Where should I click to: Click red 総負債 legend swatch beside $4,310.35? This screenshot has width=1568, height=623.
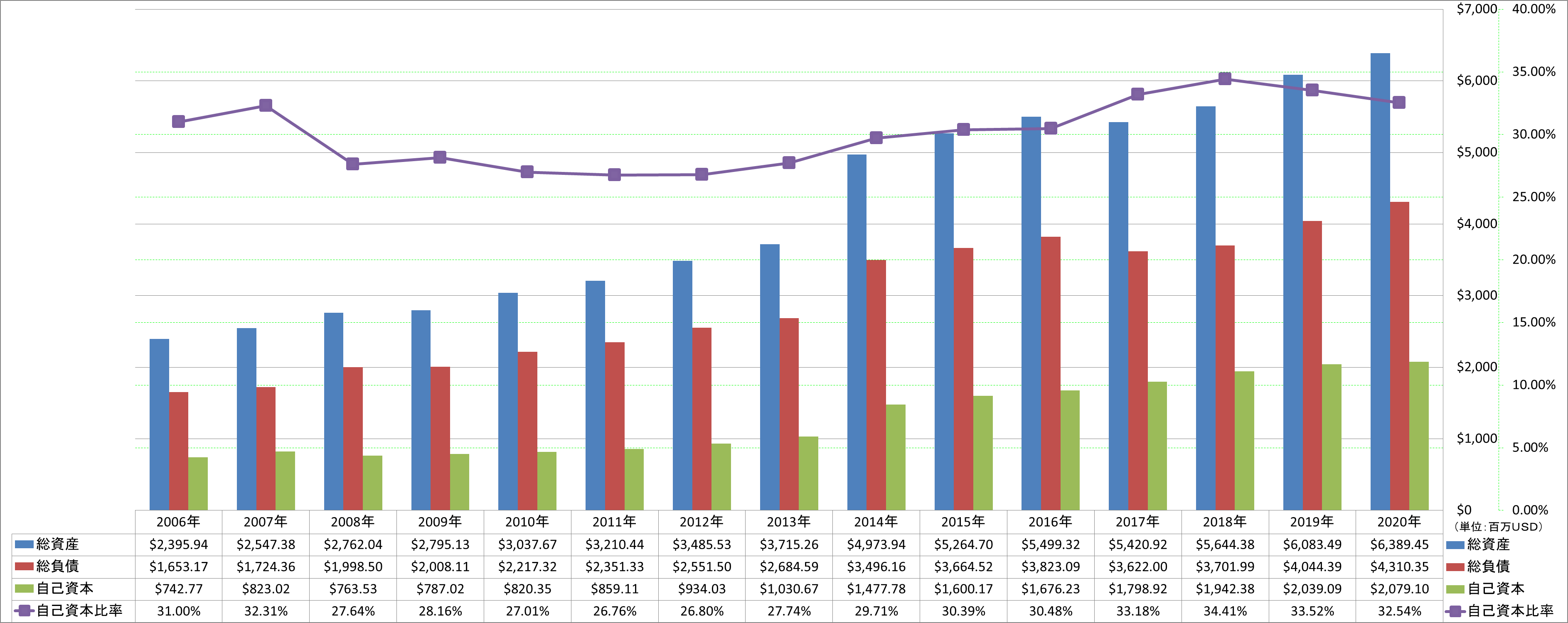point(1455,567)
